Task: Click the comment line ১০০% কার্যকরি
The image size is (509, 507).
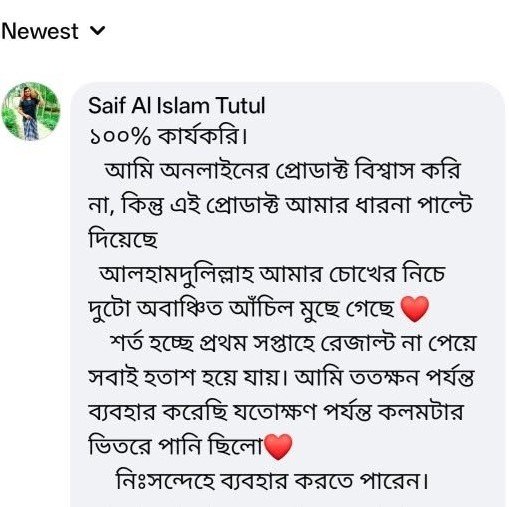Action: [x=168, y=137]
